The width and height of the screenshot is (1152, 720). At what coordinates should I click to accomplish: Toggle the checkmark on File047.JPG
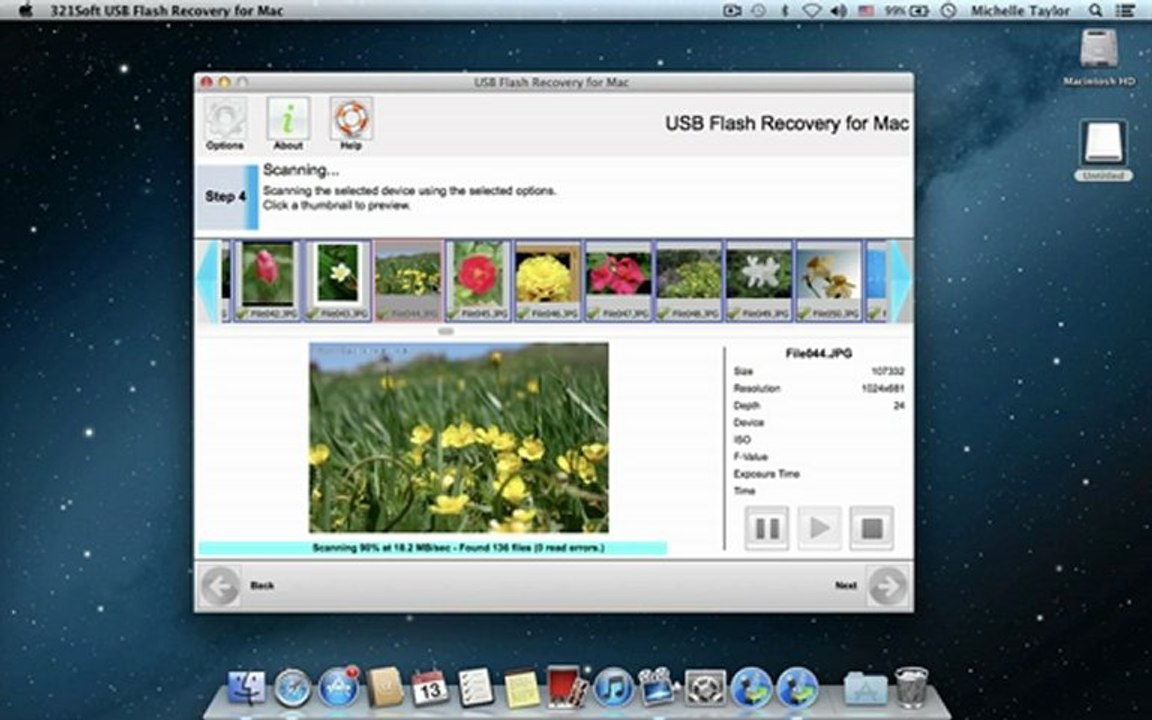[592, 314]
